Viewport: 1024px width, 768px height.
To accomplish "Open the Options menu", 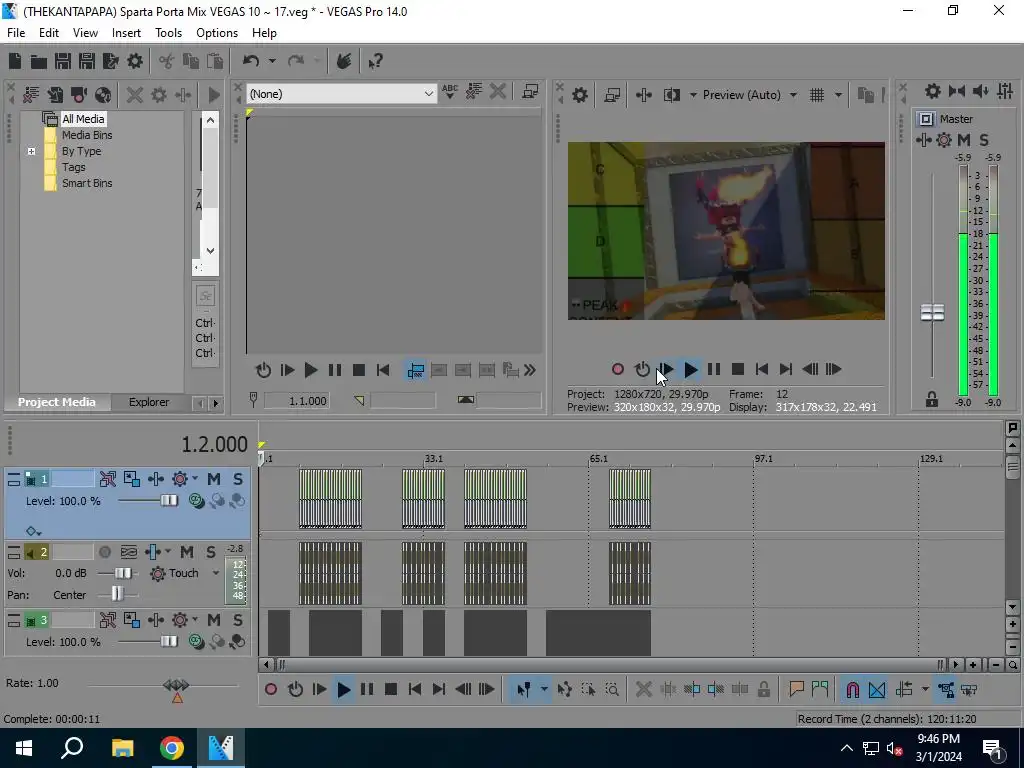I will click(217, 33).
